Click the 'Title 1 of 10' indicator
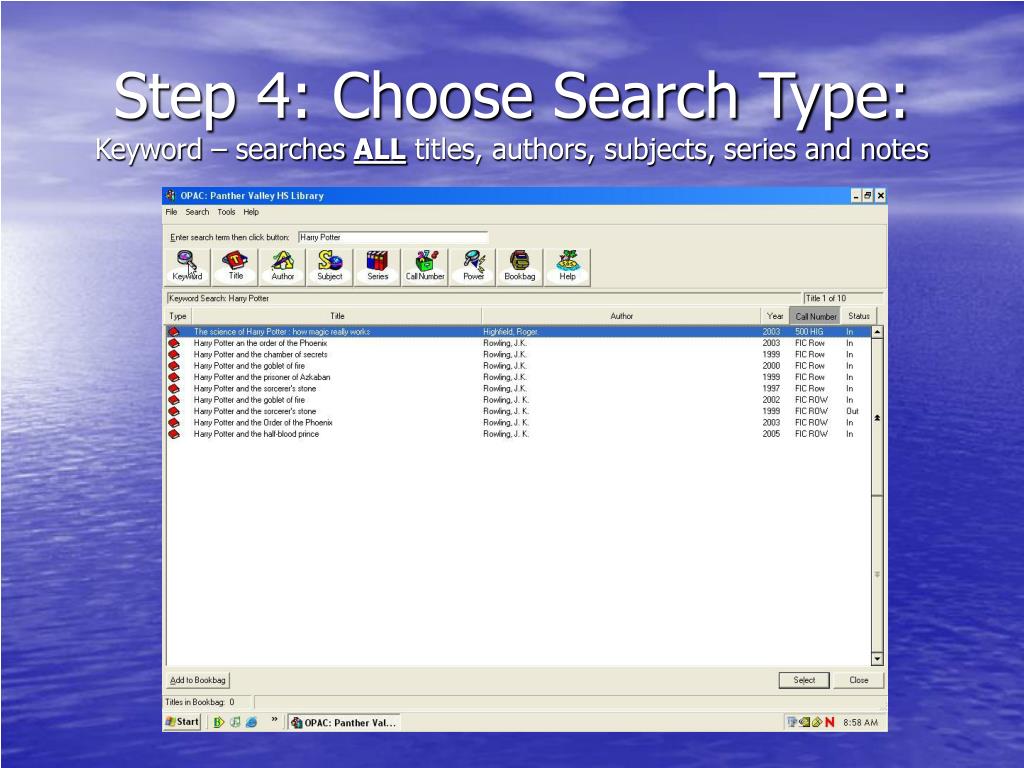 tap(825, 298)
